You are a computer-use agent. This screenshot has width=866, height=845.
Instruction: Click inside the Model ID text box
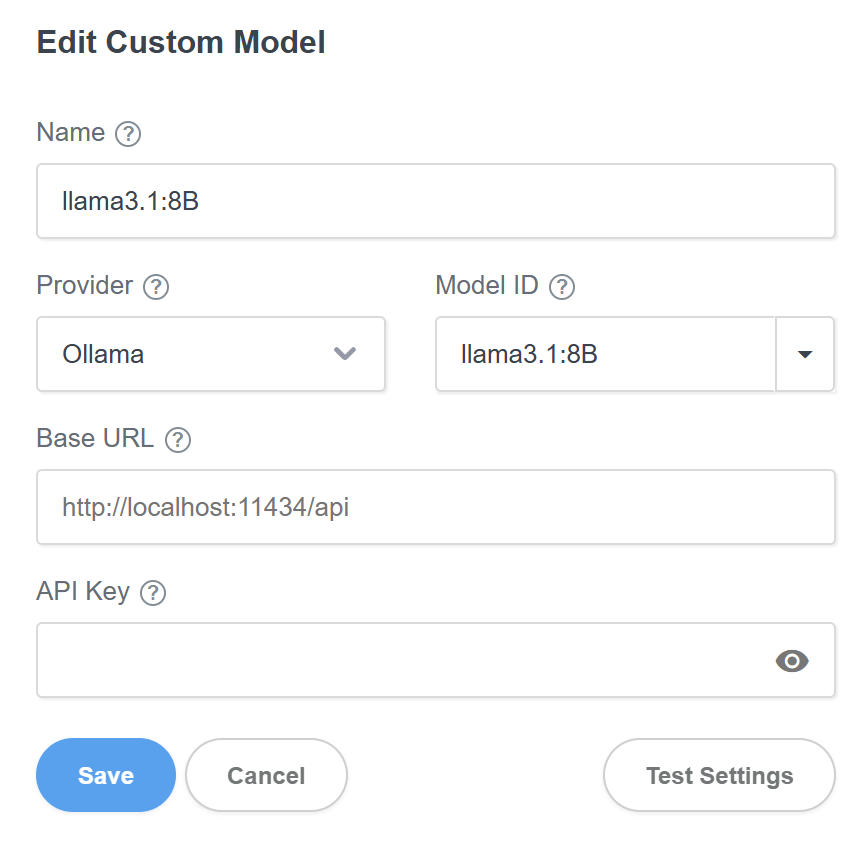click(605, 354)
